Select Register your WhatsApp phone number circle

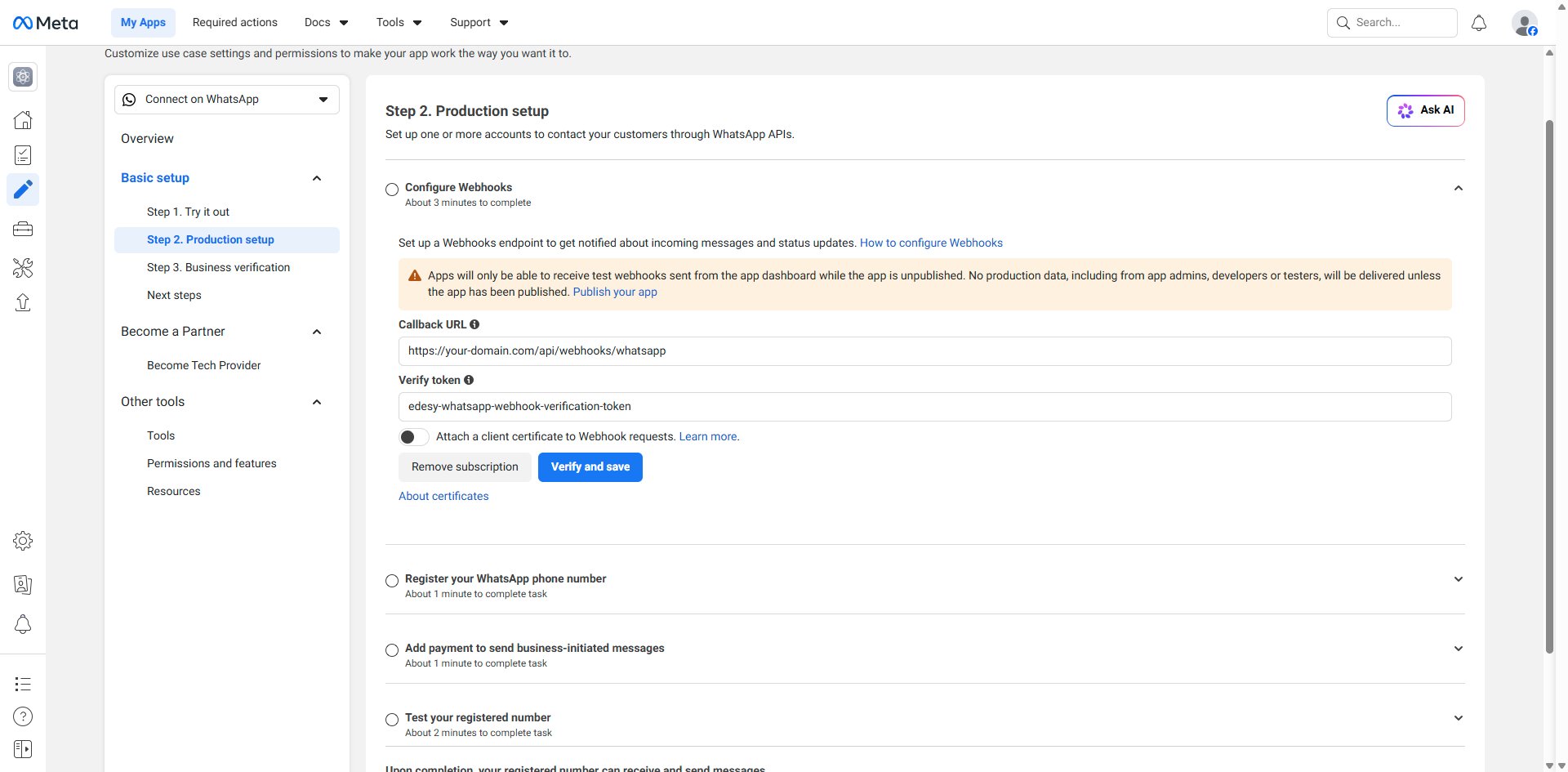tap(392, 581)
